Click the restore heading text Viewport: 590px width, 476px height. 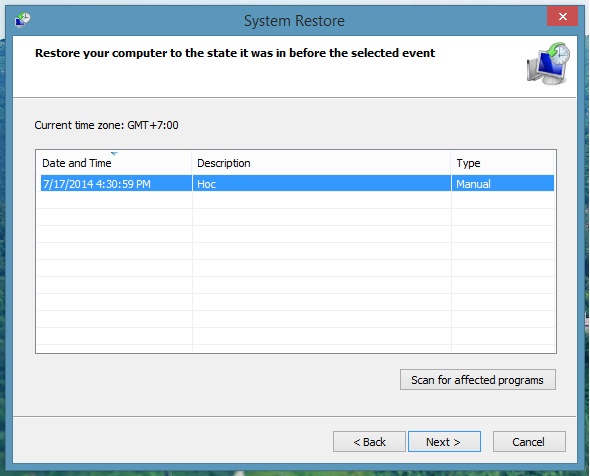pyautogui.click(x=235, y=53)
